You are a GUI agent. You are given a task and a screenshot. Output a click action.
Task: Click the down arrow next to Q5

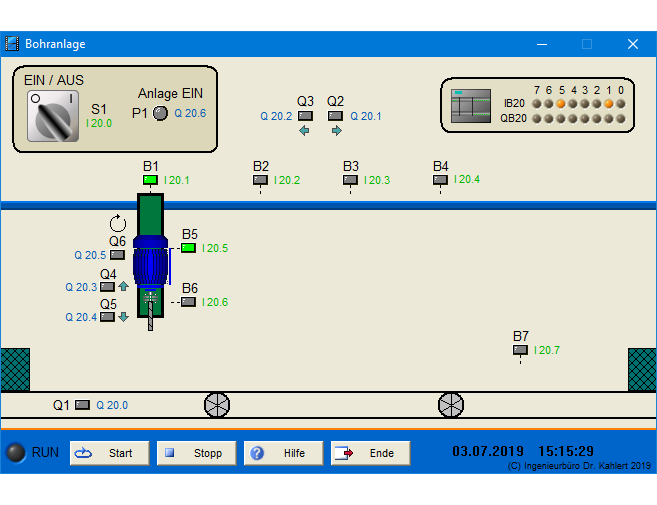123,317
